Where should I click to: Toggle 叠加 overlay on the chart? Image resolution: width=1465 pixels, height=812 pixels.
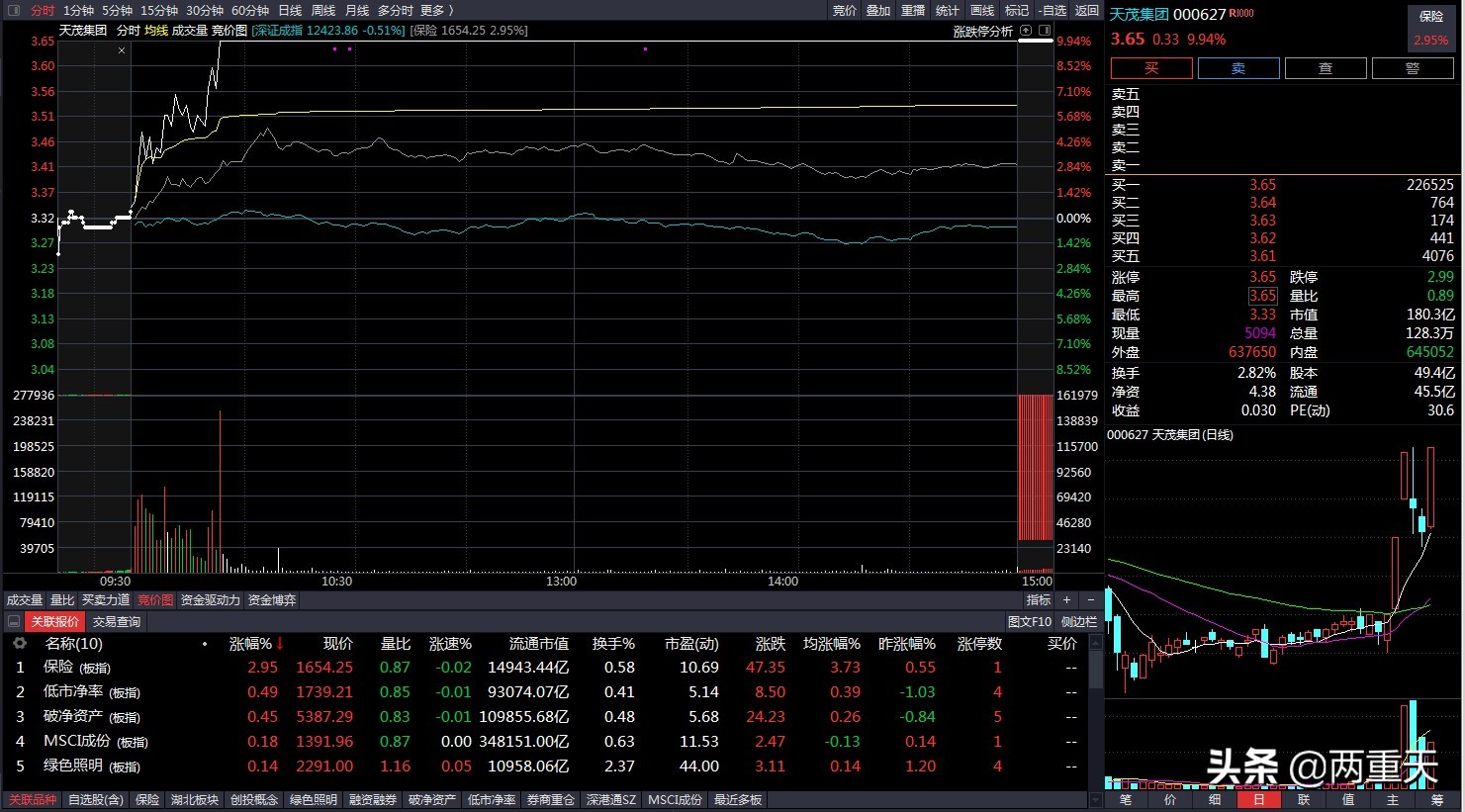click(x=878, y=11)
